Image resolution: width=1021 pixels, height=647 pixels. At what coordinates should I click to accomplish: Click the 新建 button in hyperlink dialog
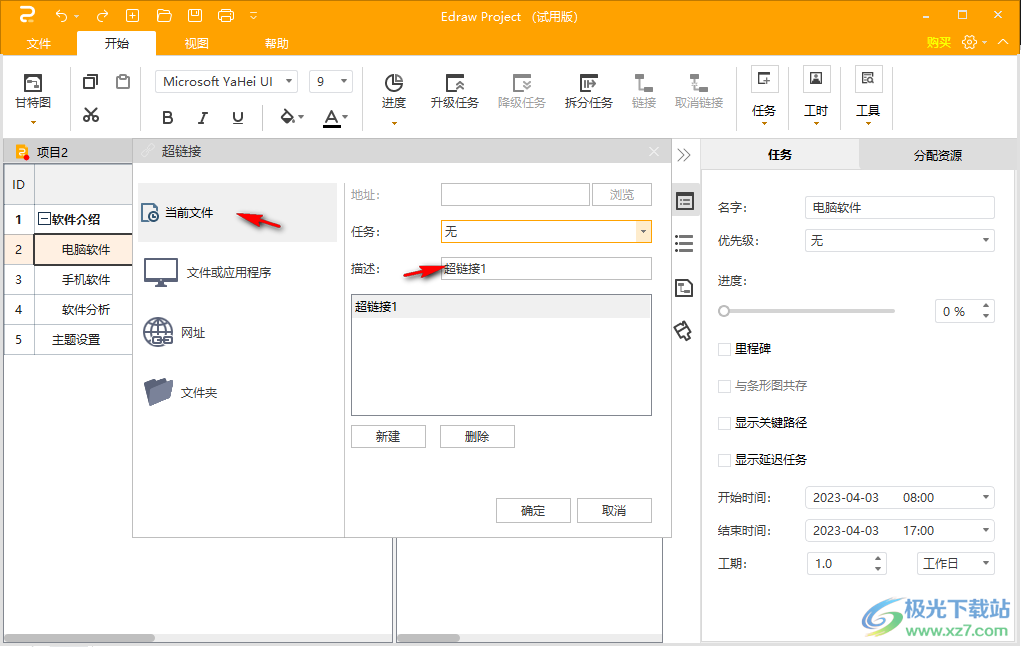click(388, 437)
